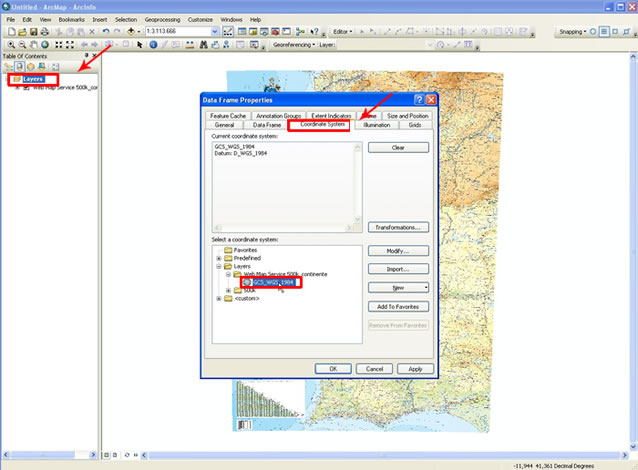Select the GCS_WGS_1984 tree item

[273, 282]
